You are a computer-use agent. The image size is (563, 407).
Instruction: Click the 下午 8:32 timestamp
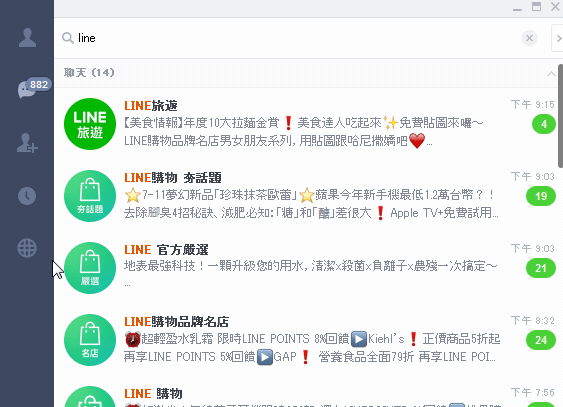click(533, 320)
